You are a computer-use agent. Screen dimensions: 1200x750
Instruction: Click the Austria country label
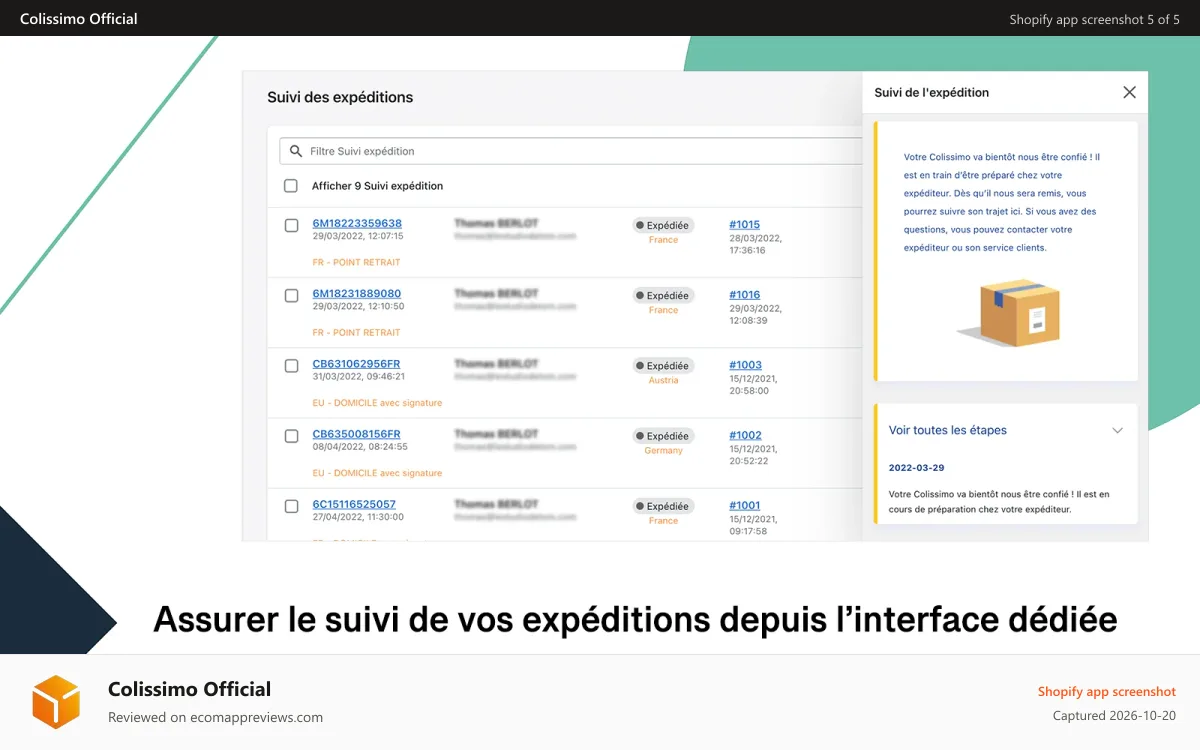(663, 381)
